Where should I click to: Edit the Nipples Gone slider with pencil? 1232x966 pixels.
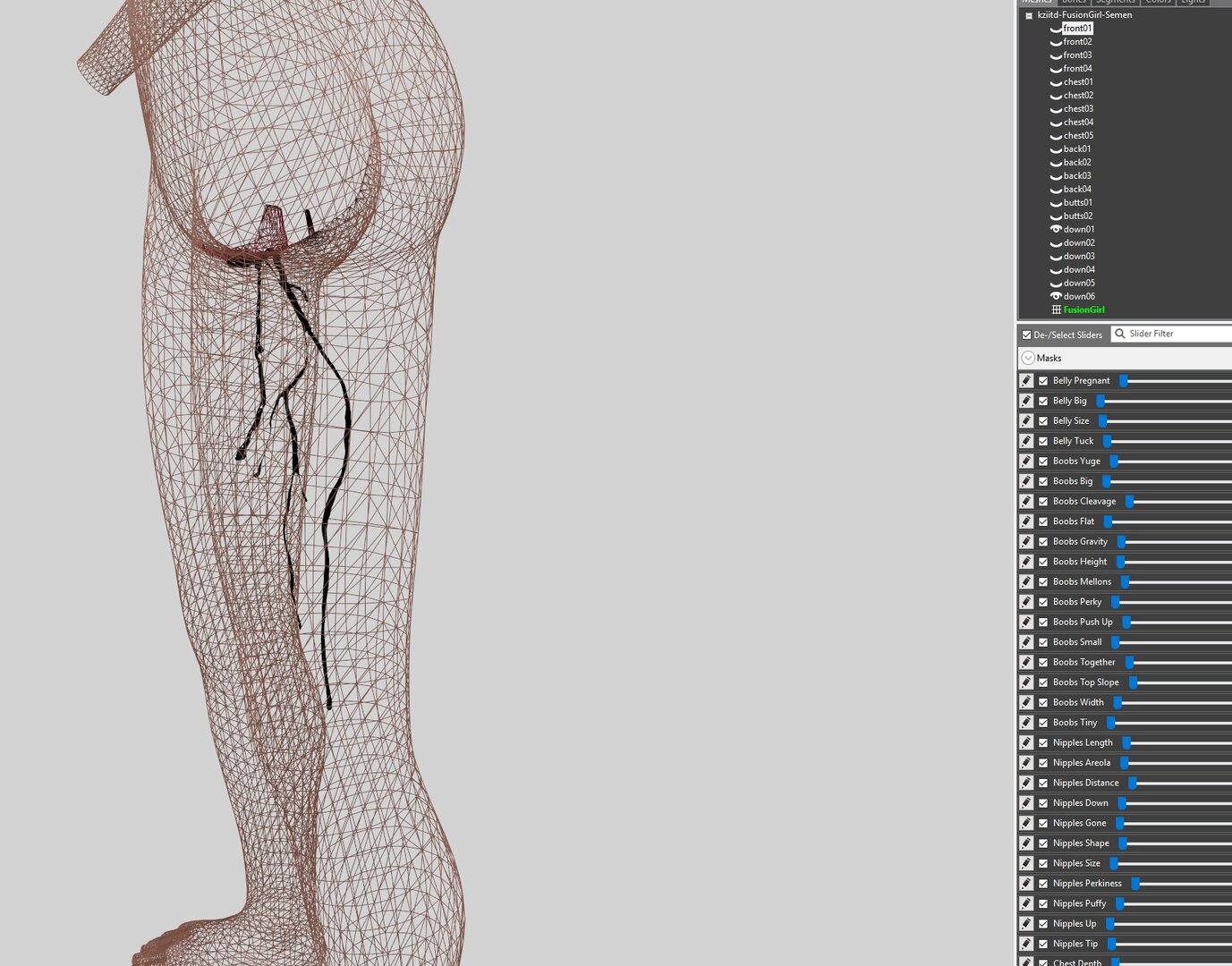[1026, 824]
